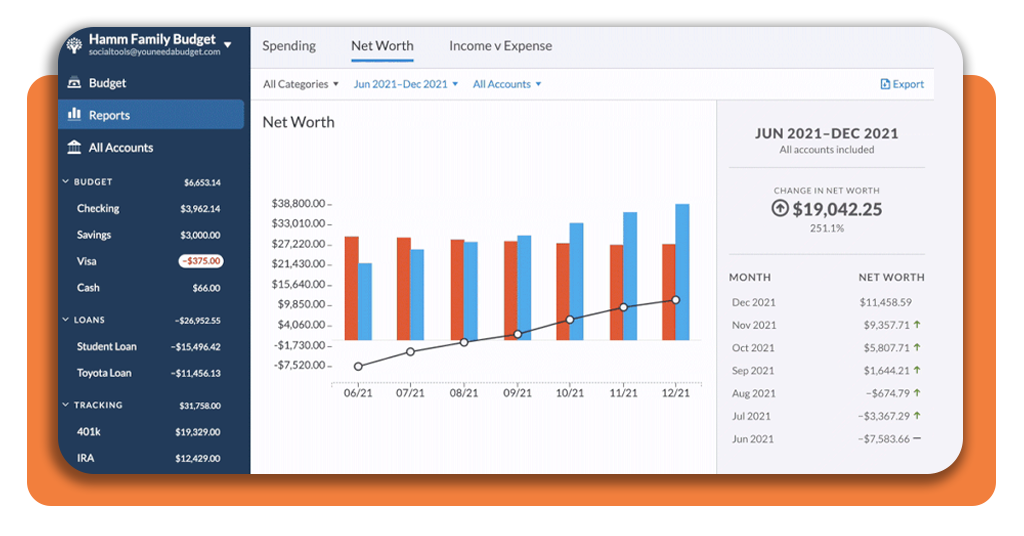Collapse the BUDGET accounts section
The image size is (1024, 536).
66,182
